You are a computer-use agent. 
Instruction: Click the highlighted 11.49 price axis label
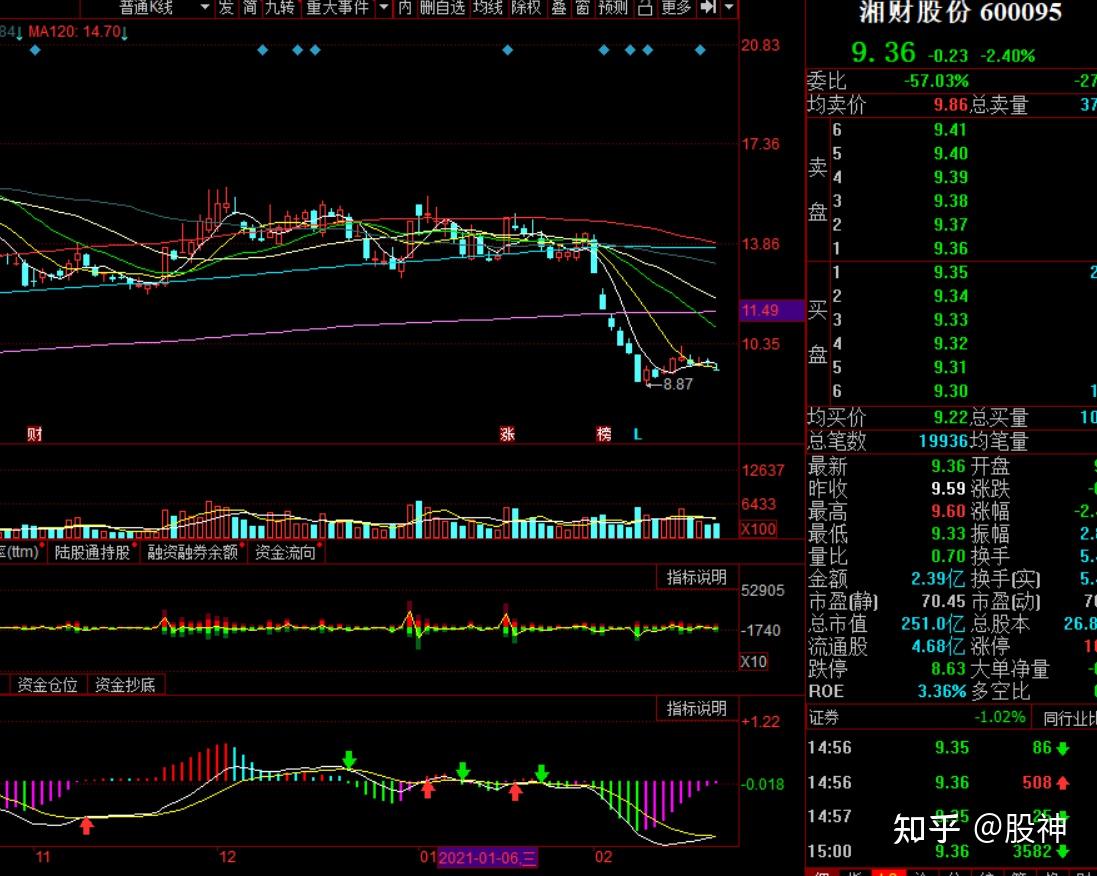(772, 310)
